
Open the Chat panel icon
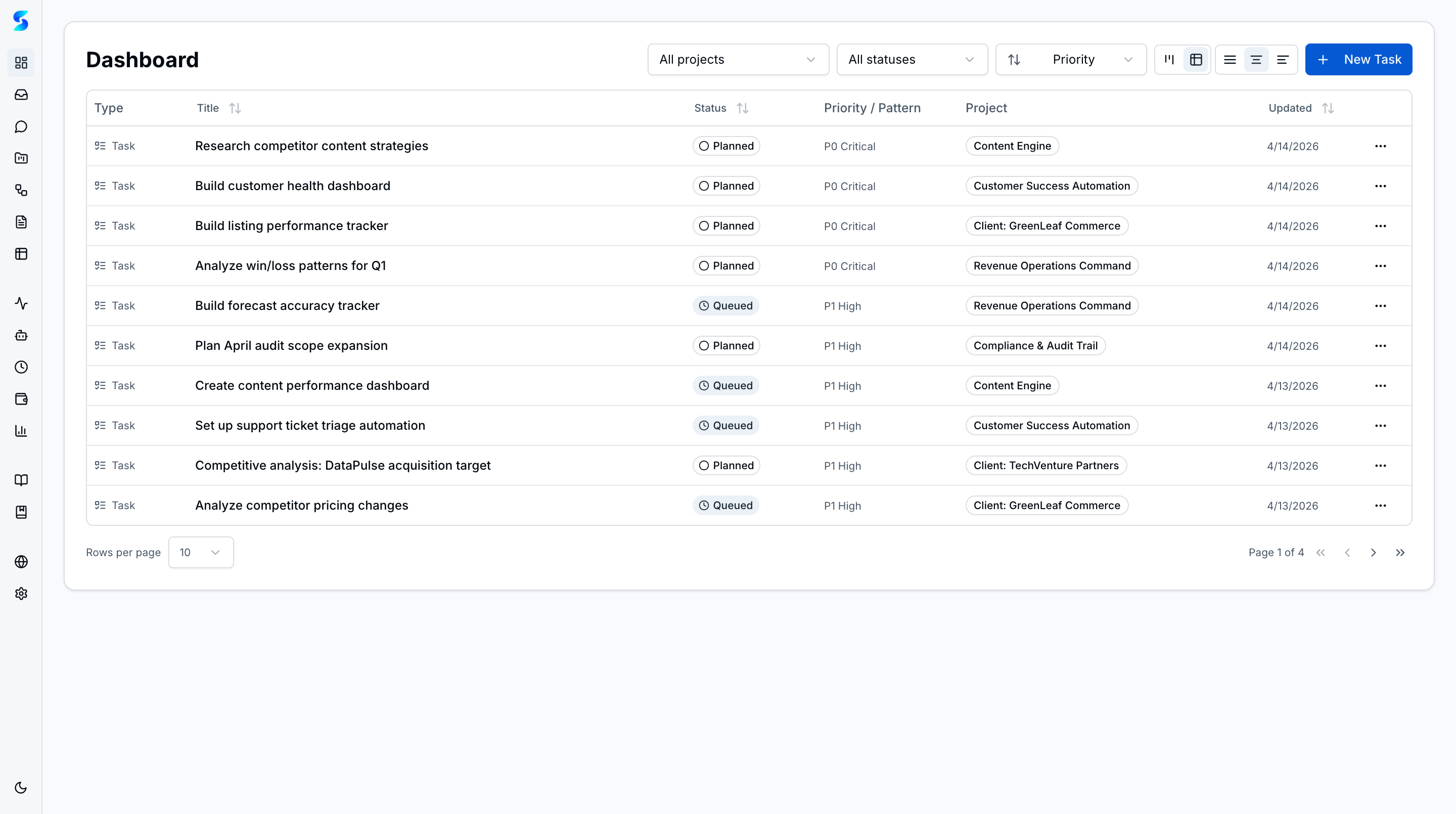coord(21,126)
